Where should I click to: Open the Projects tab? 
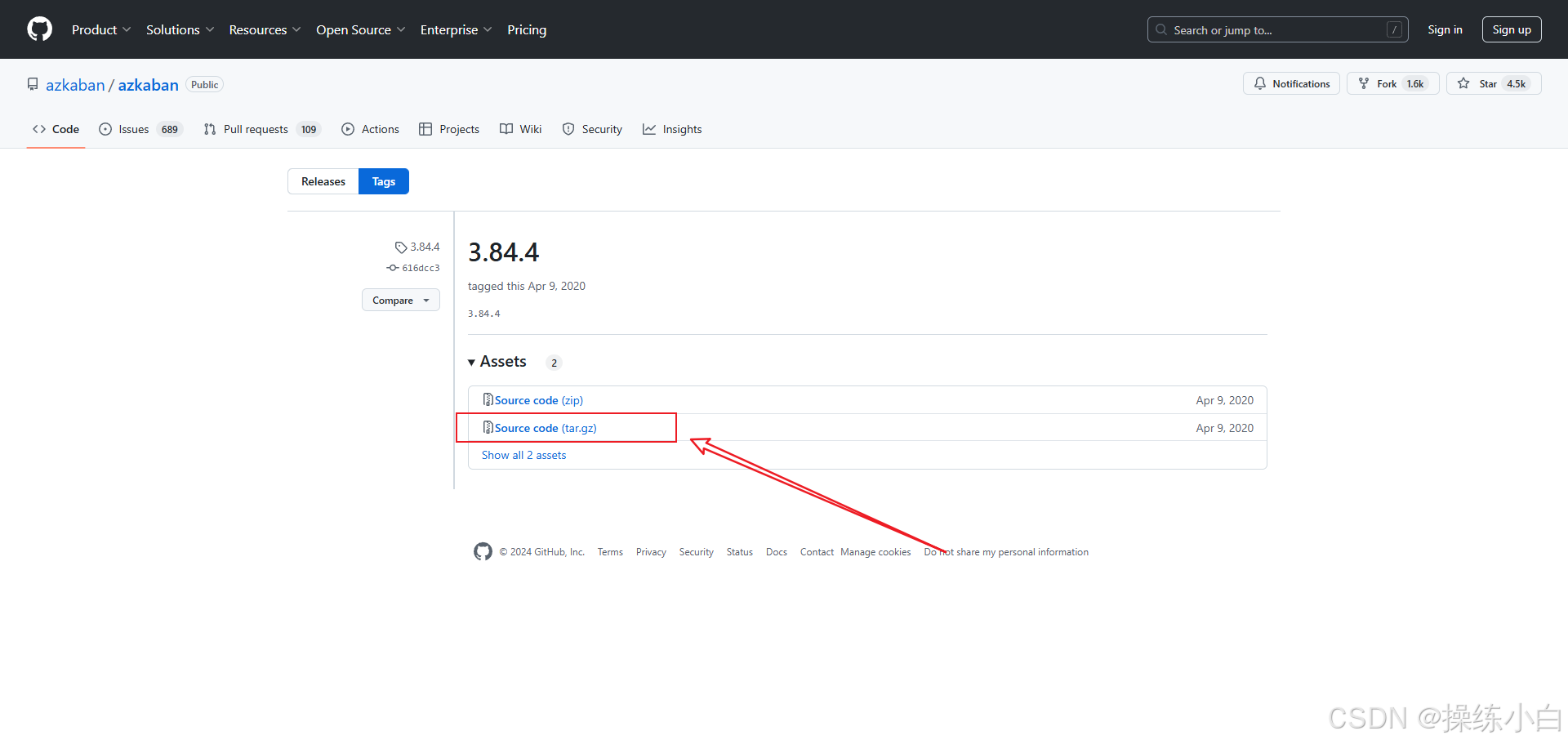pyautogui.click(x=449, y=129)
